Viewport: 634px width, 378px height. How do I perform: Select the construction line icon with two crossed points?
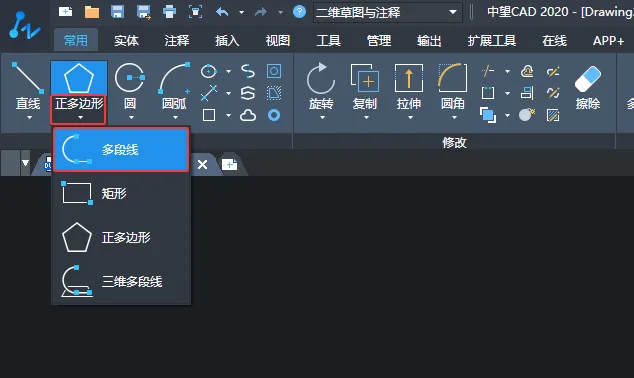point(209,93)
